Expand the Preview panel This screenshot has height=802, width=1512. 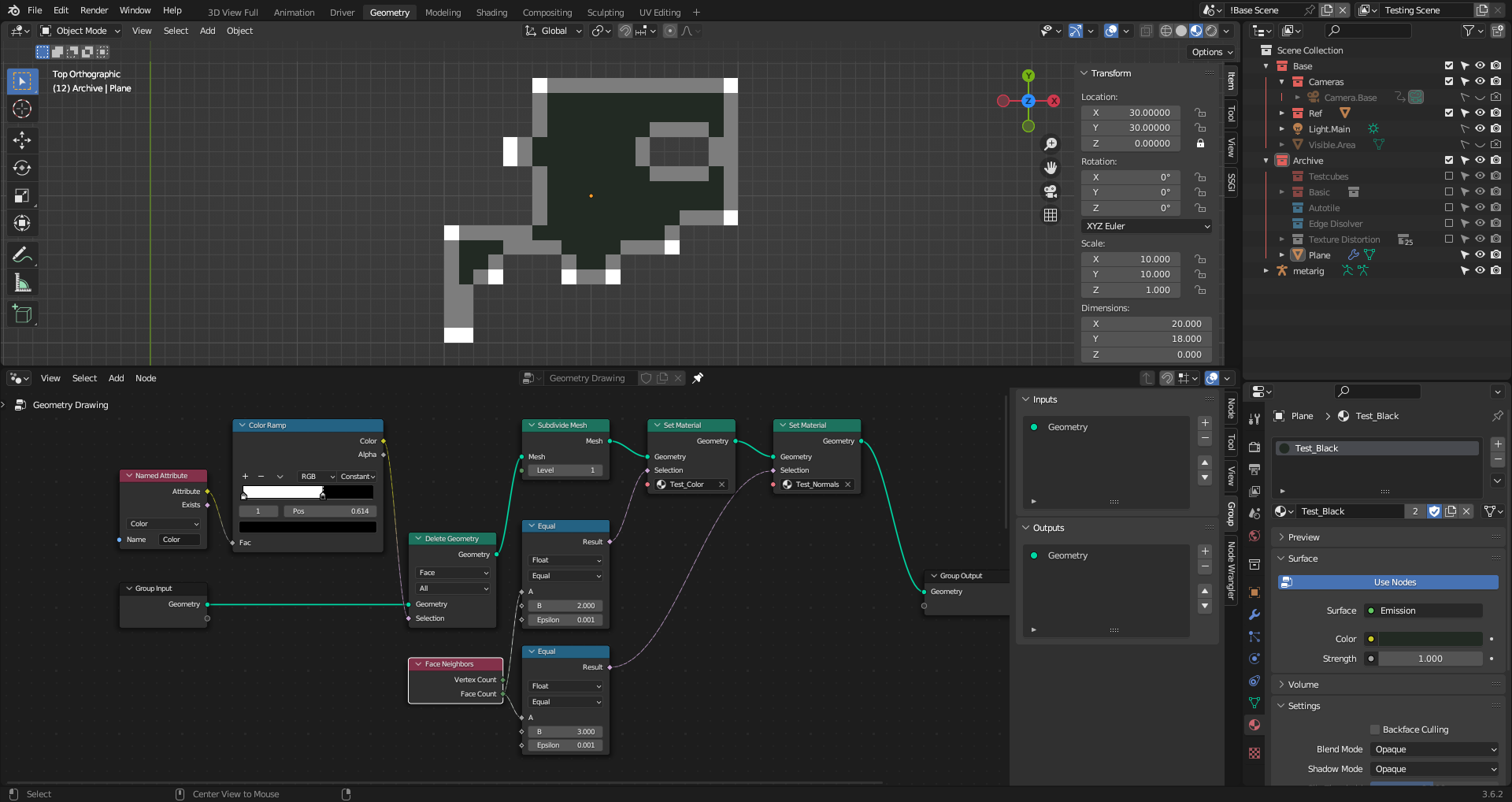(x=1303, y=537)
